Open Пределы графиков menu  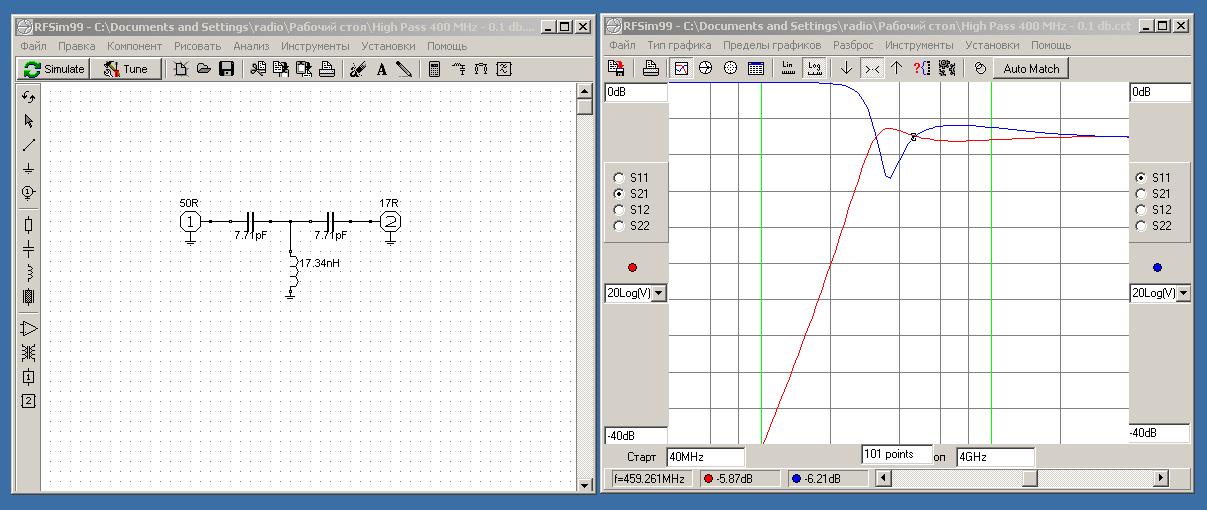(772, 45)
